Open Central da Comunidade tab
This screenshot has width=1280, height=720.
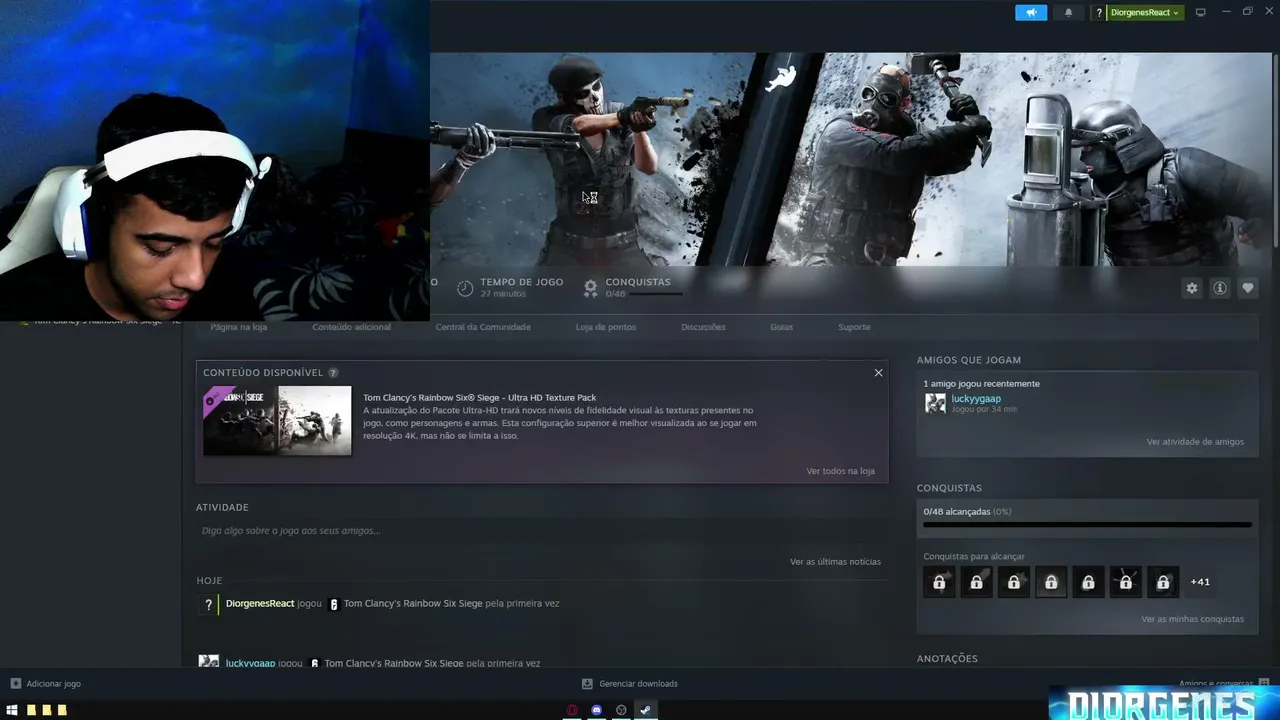483,327
